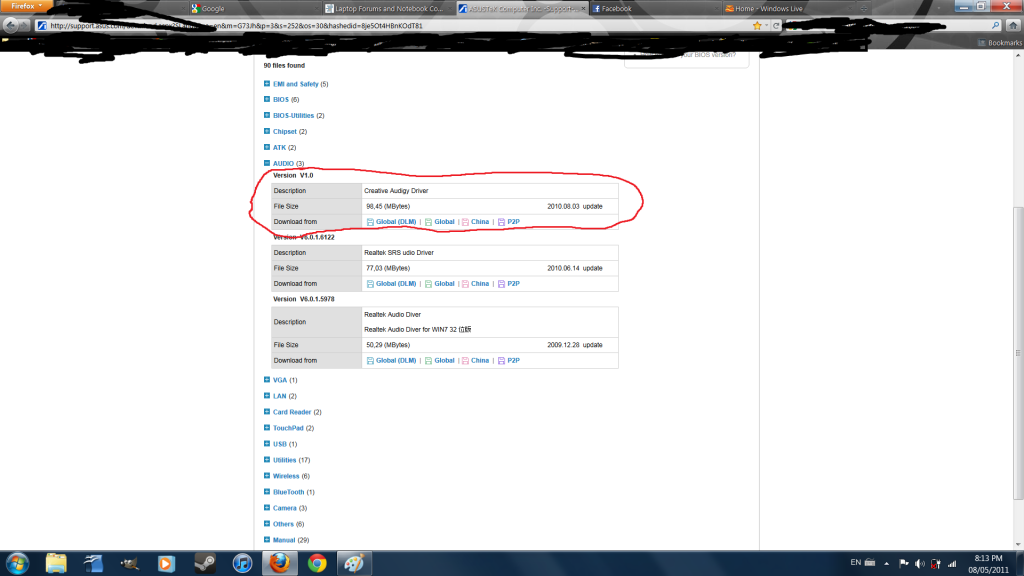Open the Windows Start menu
Screen dimensions: 1024x576
(18, 563)
